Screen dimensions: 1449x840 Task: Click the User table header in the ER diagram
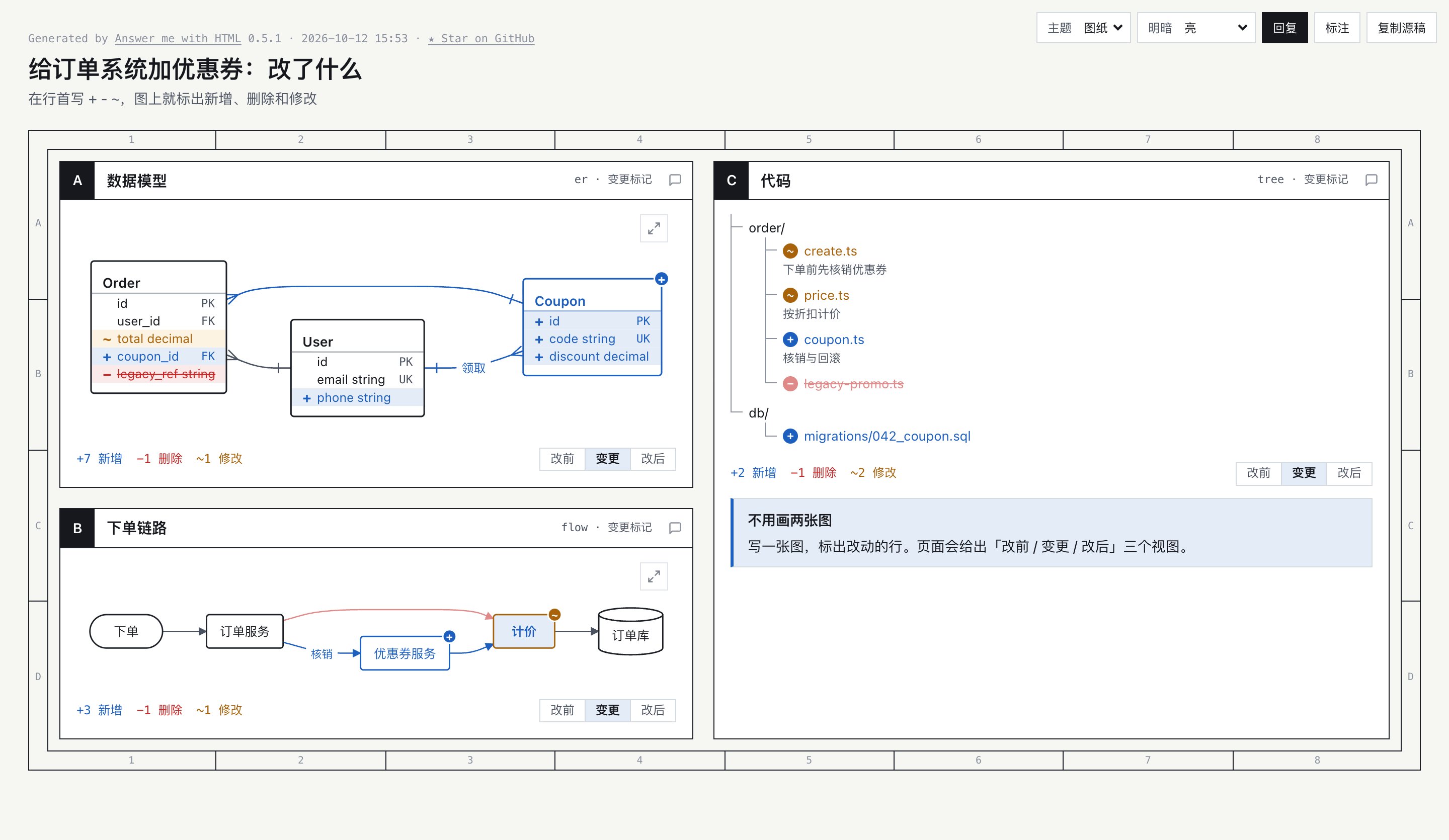(358, 342)
